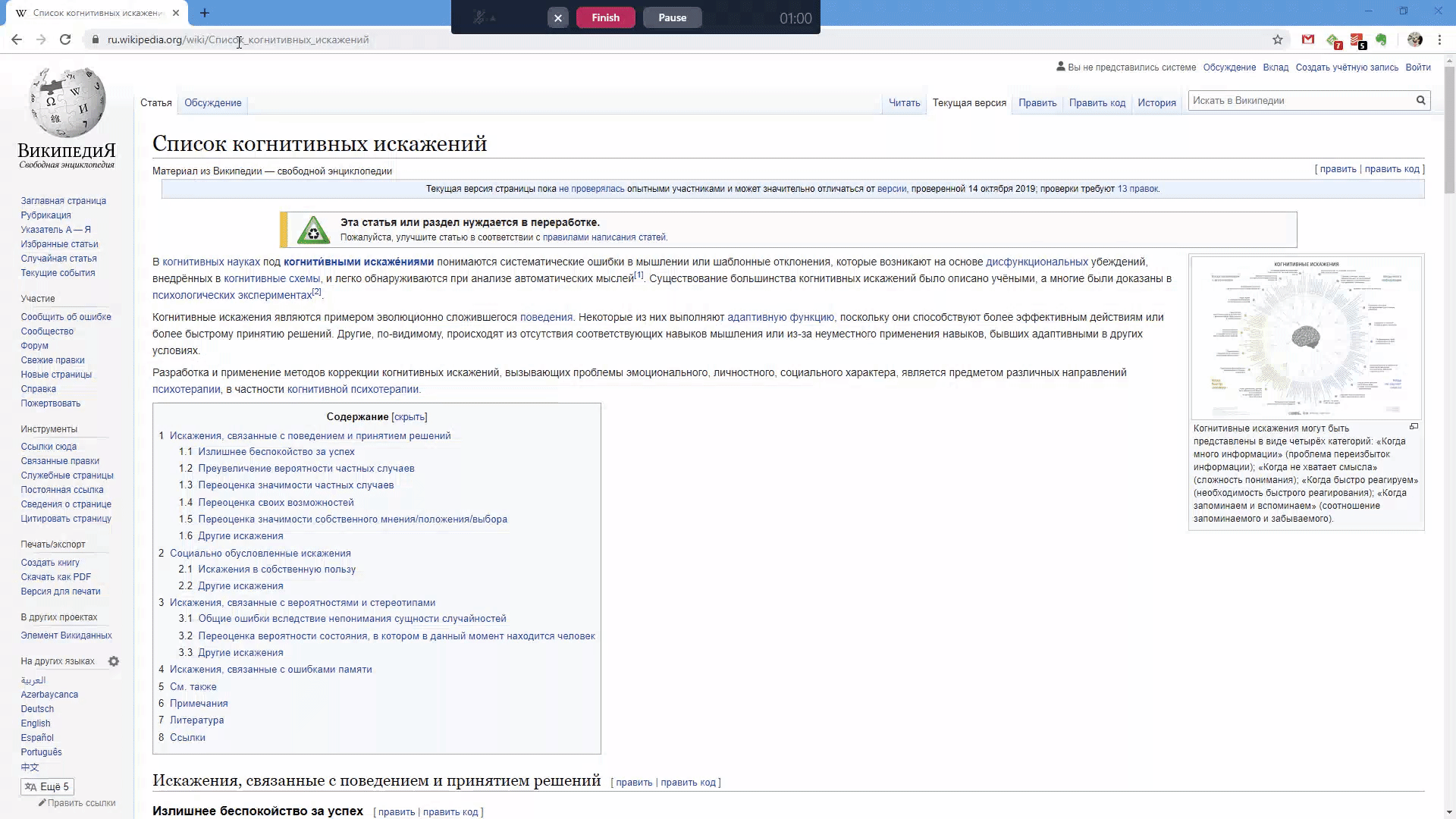Reload the page with the refresh icon
This screenshot has width=1456, height=819.
coord(65,39)
